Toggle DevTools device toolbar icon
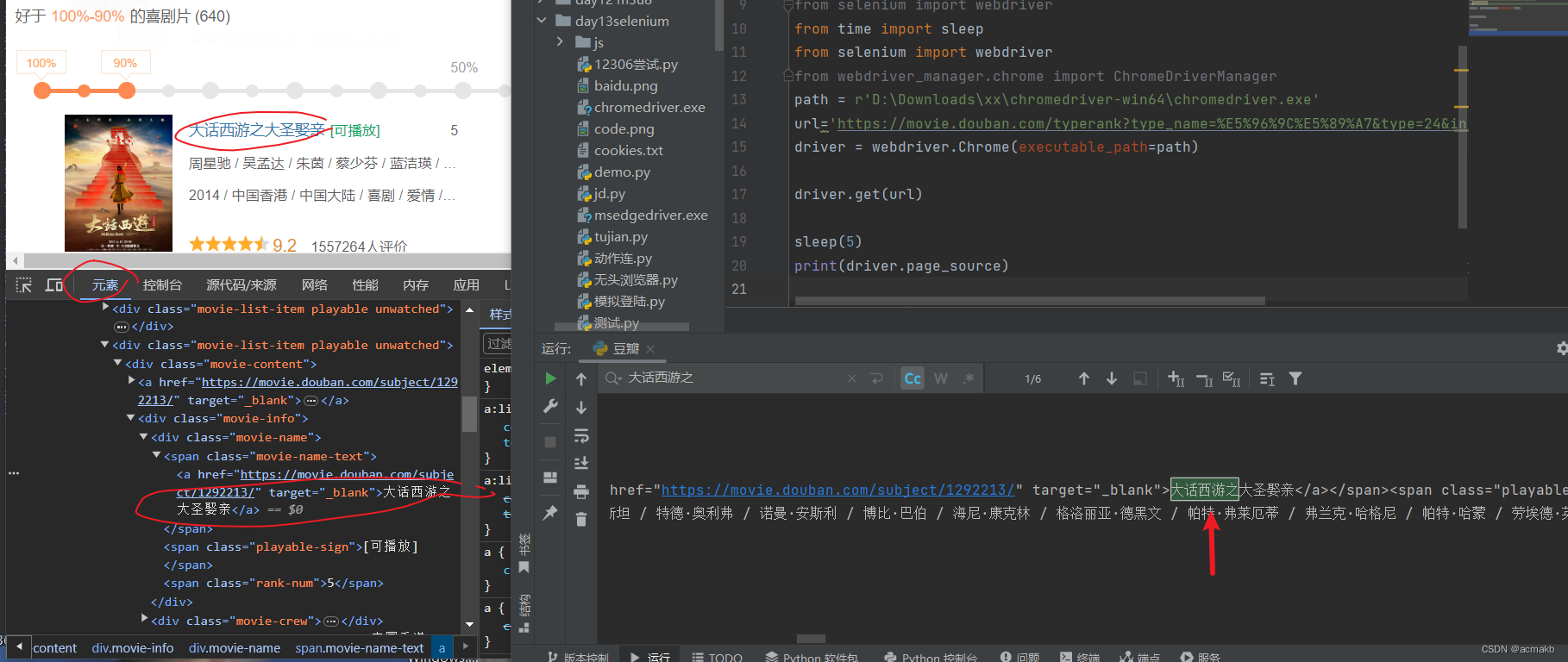The height and width of the screenshot is (662, 1568). click(x=54, y=285)
